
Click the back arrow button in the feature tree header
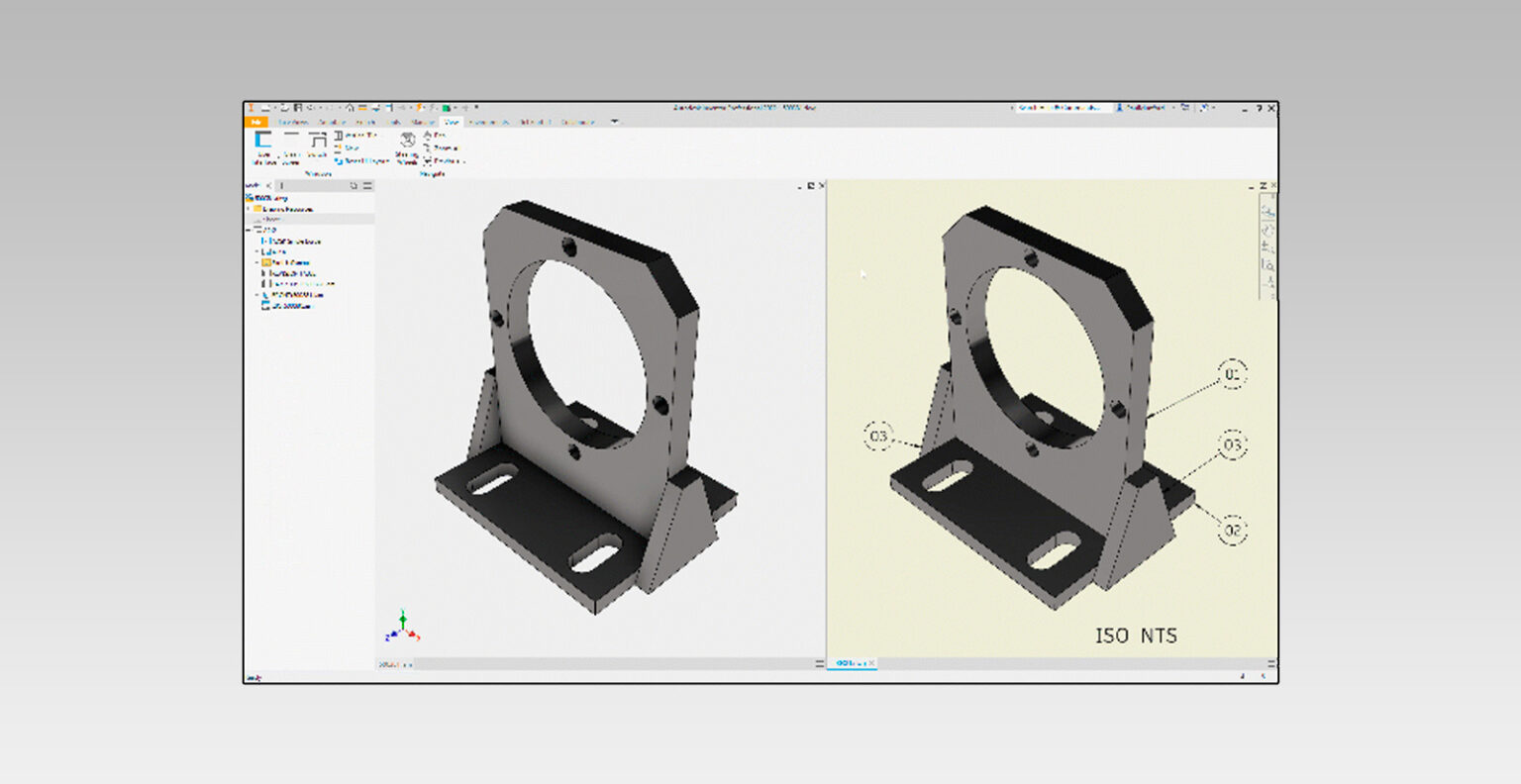tap(268, 186)
